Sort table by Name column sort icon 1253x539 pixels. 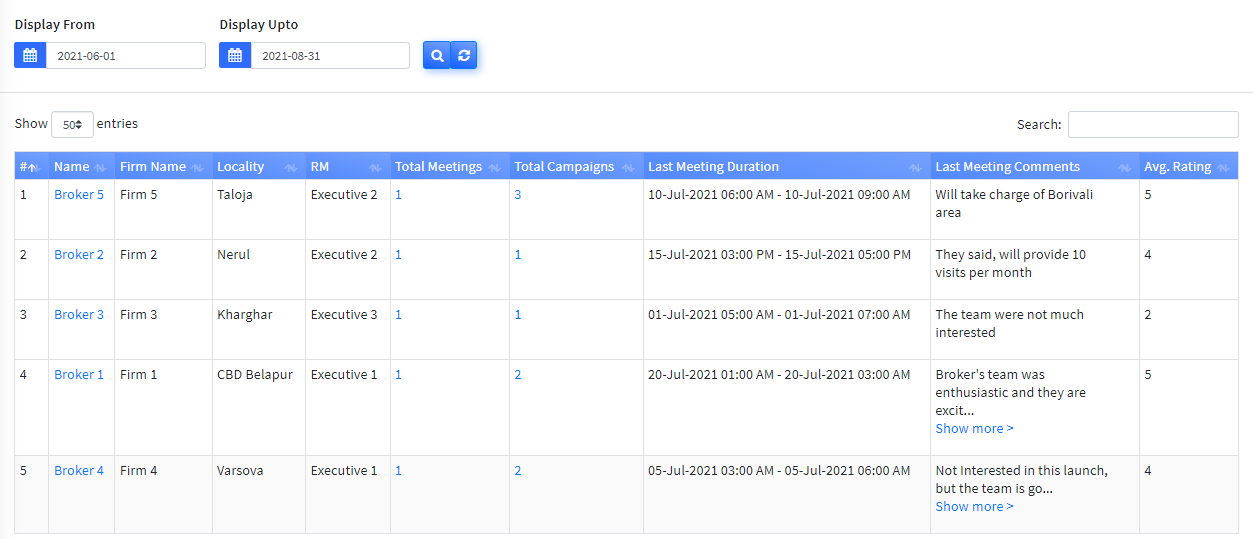[x=100, y=168]
